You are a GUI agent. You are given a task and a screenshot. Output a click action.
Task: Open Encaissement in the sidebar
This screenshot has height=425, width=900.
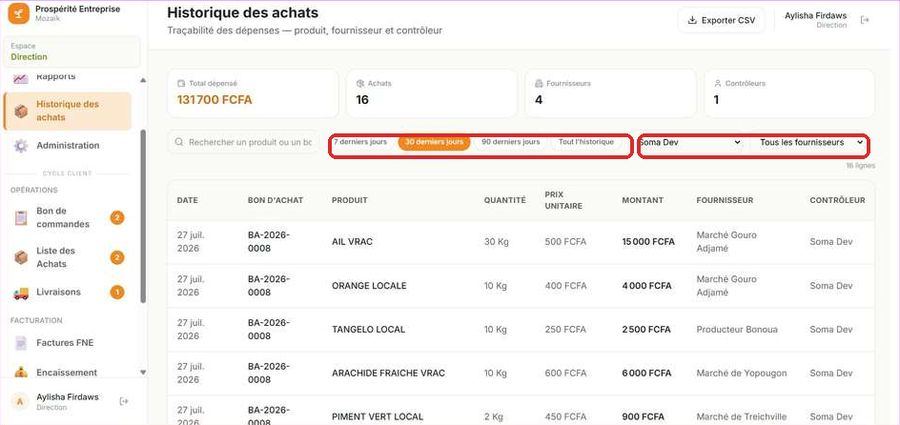coord(67,372)
